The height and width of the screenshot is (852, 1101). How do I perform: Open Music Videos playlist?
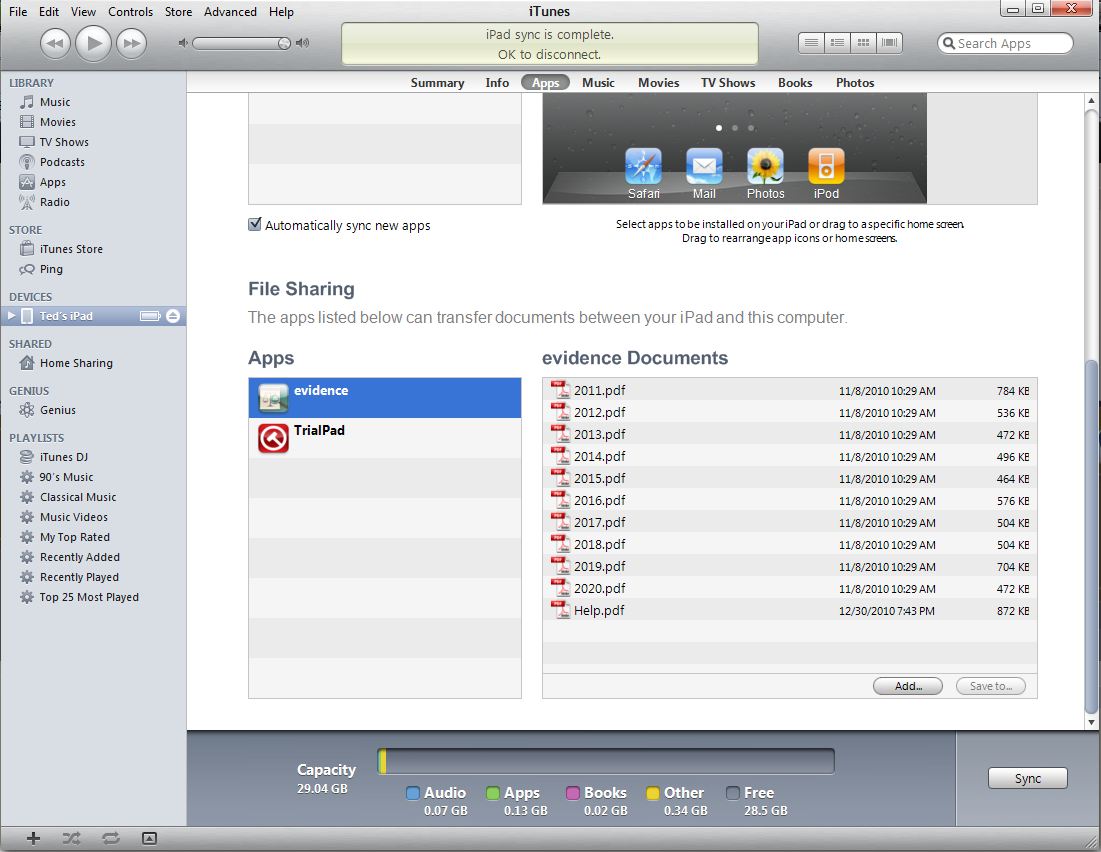74,517
